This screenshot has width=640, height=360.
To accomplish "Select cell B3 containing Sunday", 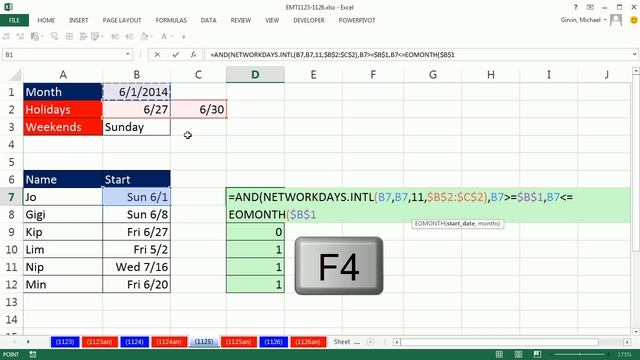I will 137,127.
